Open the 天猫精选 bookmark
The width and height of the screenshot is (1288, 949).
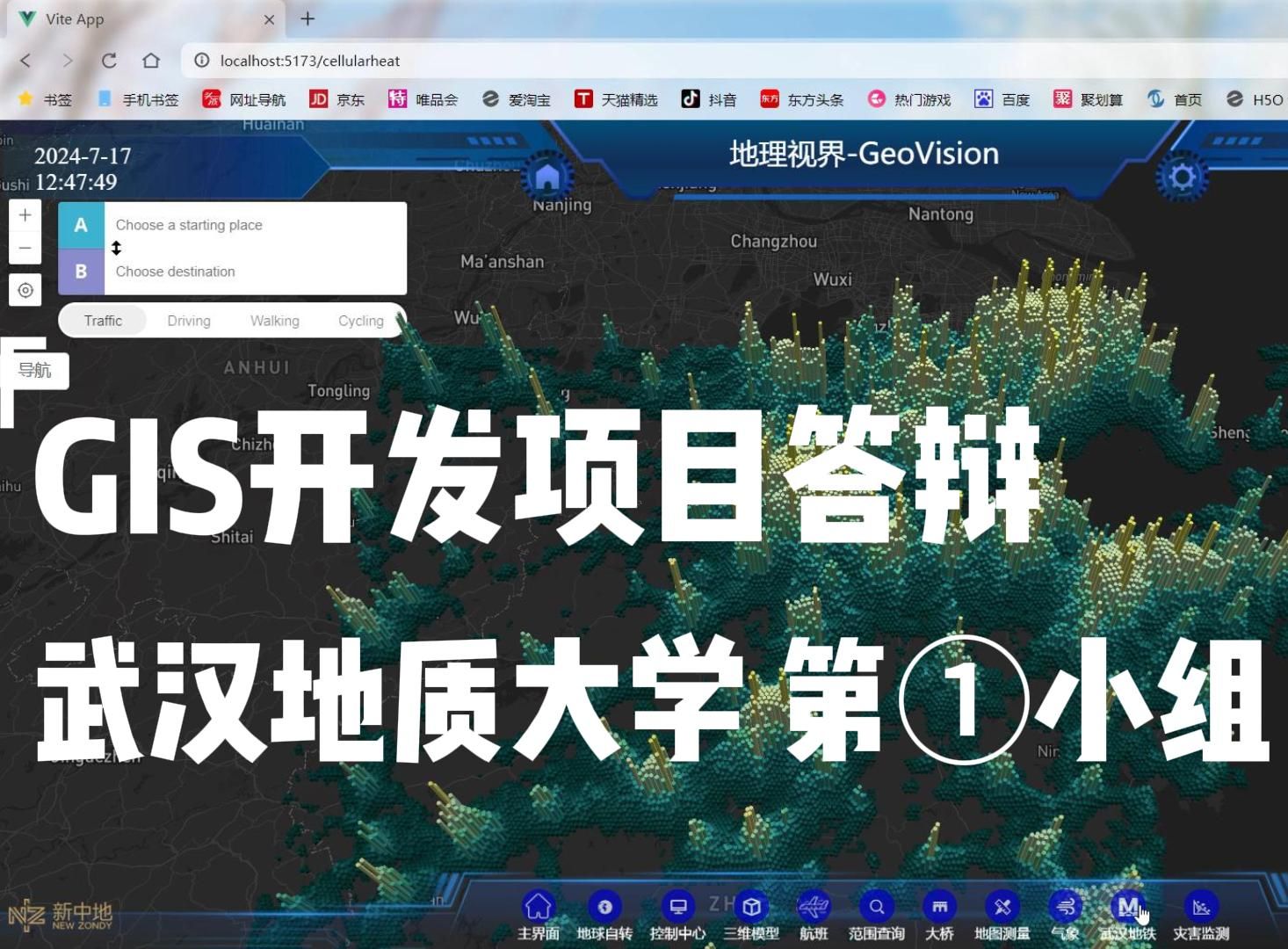[616, 99]
